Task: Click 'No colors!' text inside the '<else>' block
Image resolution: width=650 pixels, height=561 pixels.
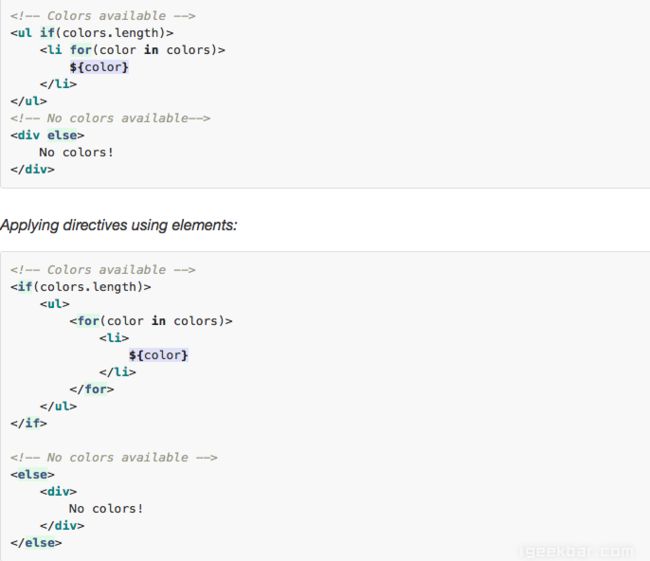Action: pyautogui.click(x=106, y=508)
